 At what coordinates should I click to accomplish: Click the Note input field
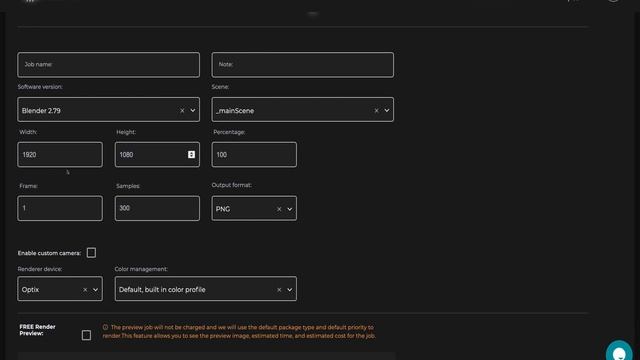click(302, 64)
